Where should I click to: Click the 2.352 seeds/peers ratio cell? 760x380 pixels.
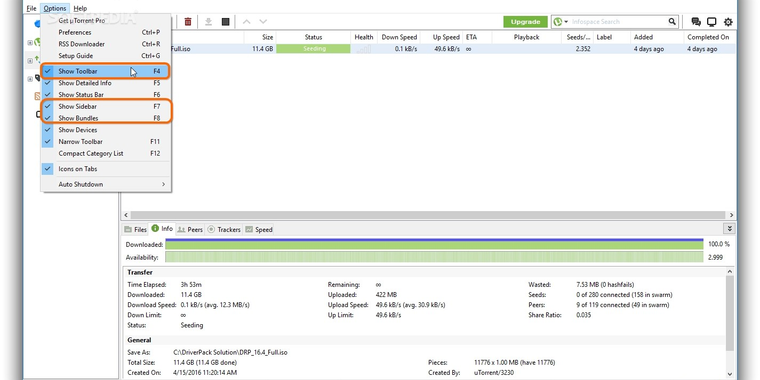point(583,49)
